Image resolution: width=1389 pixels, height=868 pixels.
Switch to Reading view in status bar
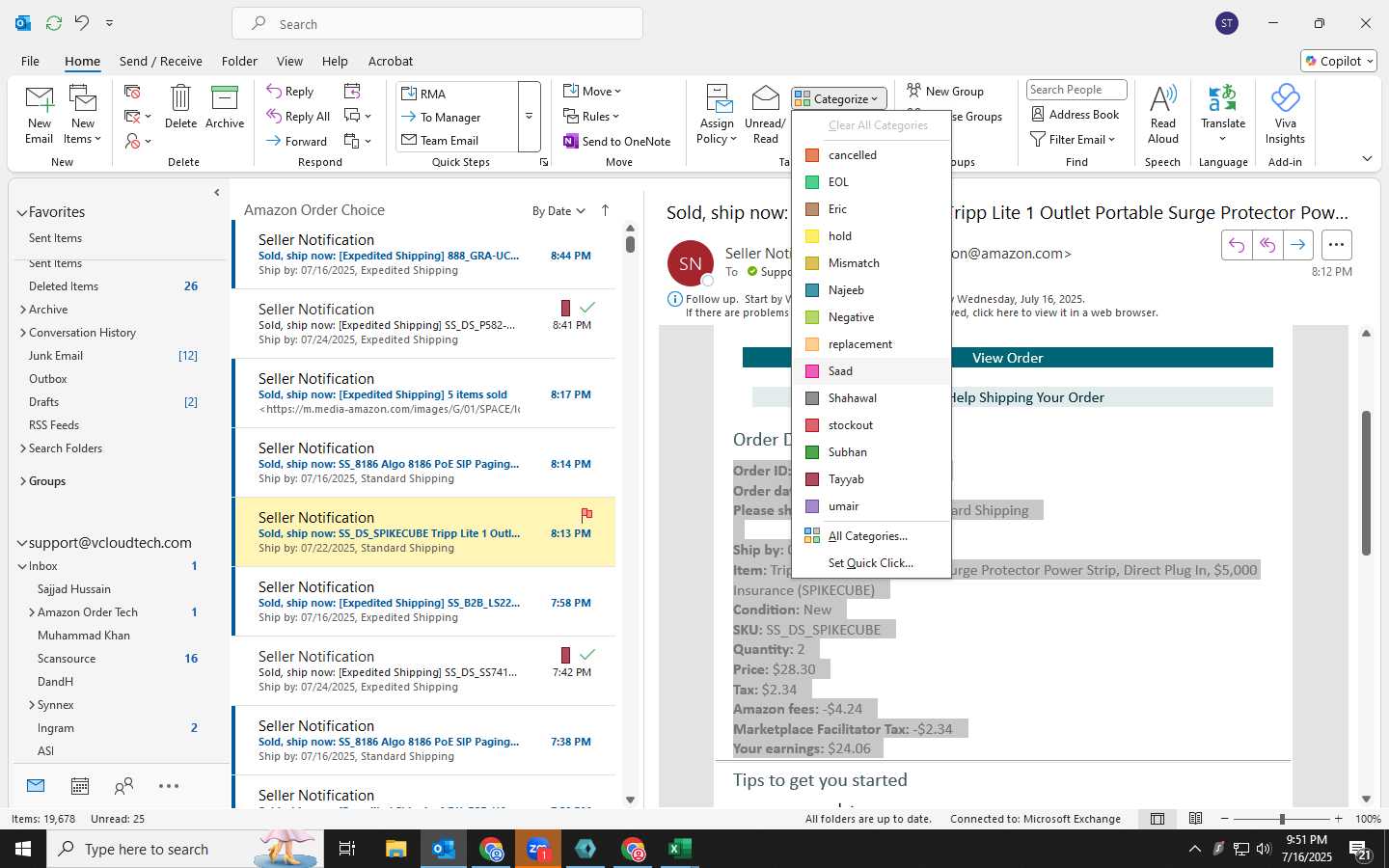pyautogui.click(x=1195, y=819)
